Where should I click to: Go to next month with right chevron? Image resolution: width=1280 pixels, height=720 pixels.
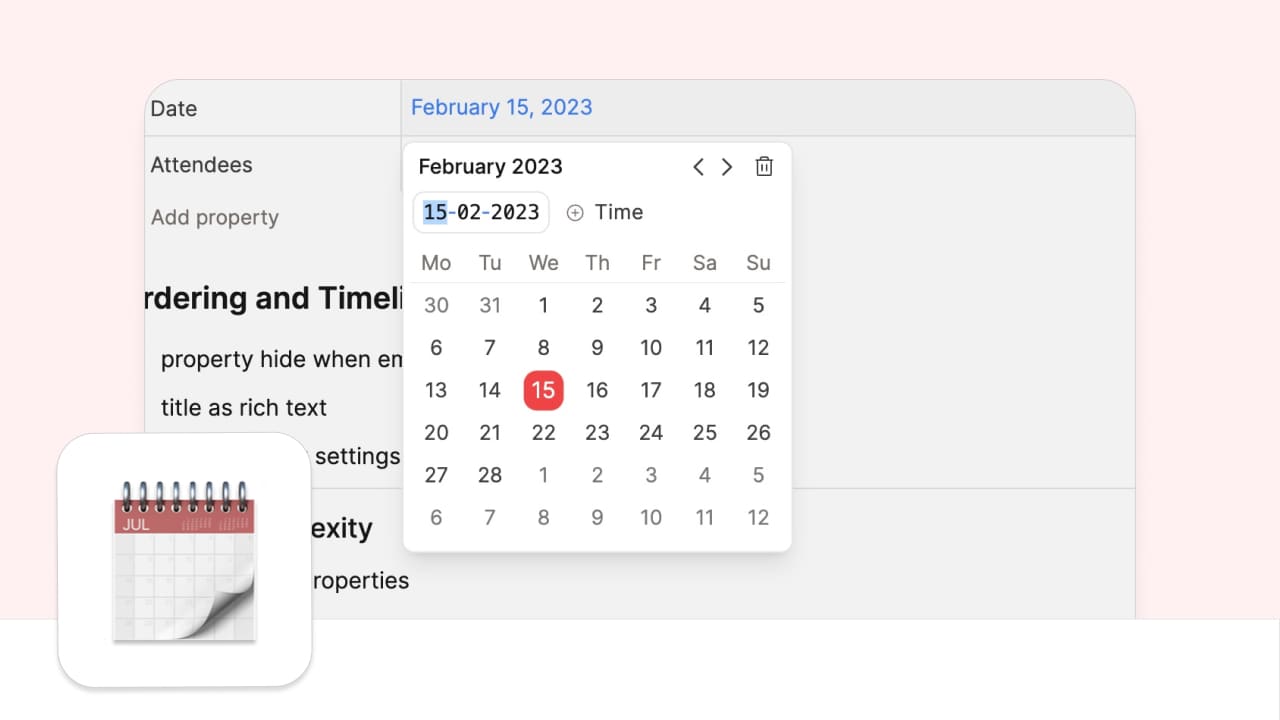[x=727, y=167]
